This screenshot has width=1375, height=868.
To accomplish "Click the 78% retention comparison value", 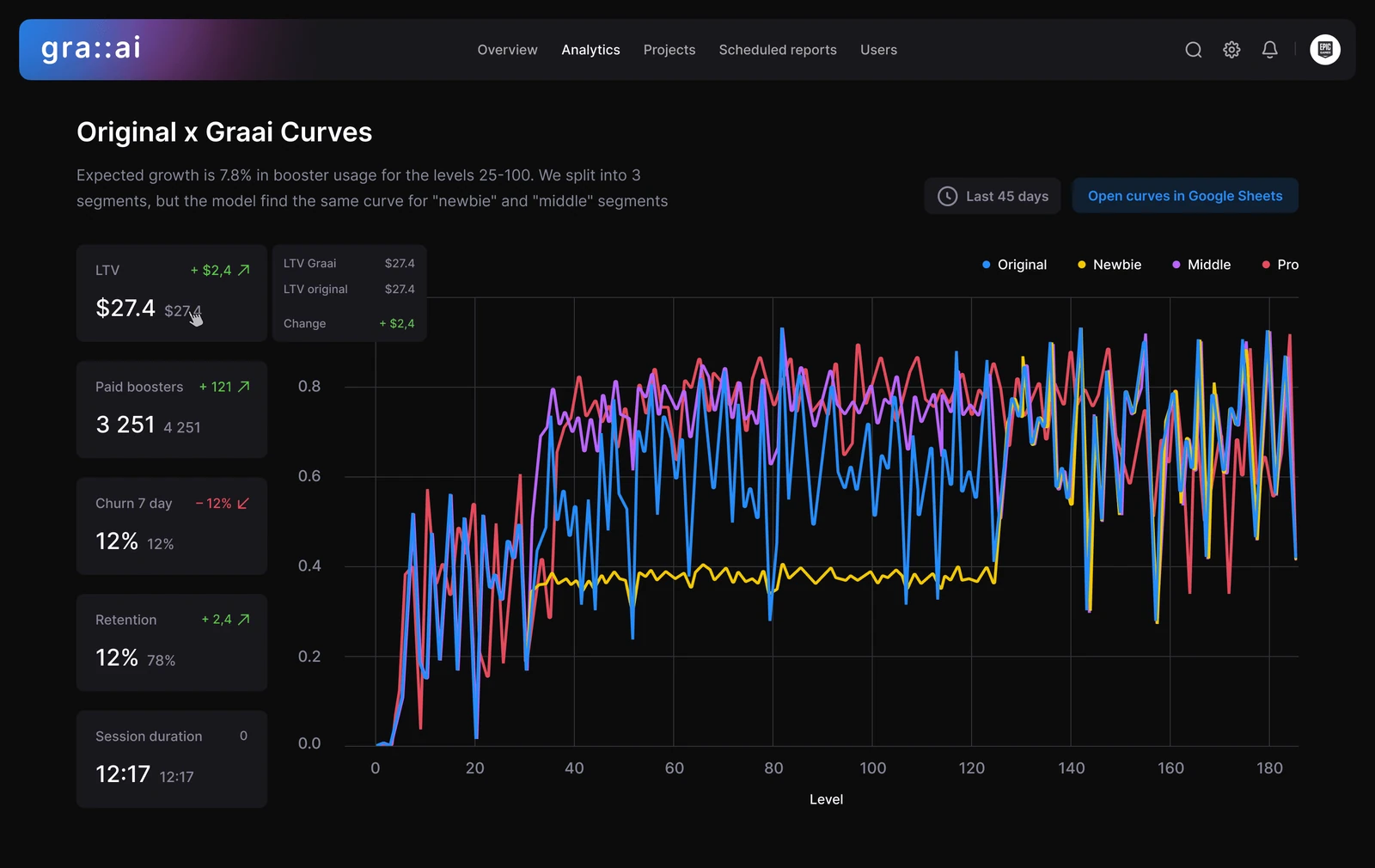I will (161, 661).
